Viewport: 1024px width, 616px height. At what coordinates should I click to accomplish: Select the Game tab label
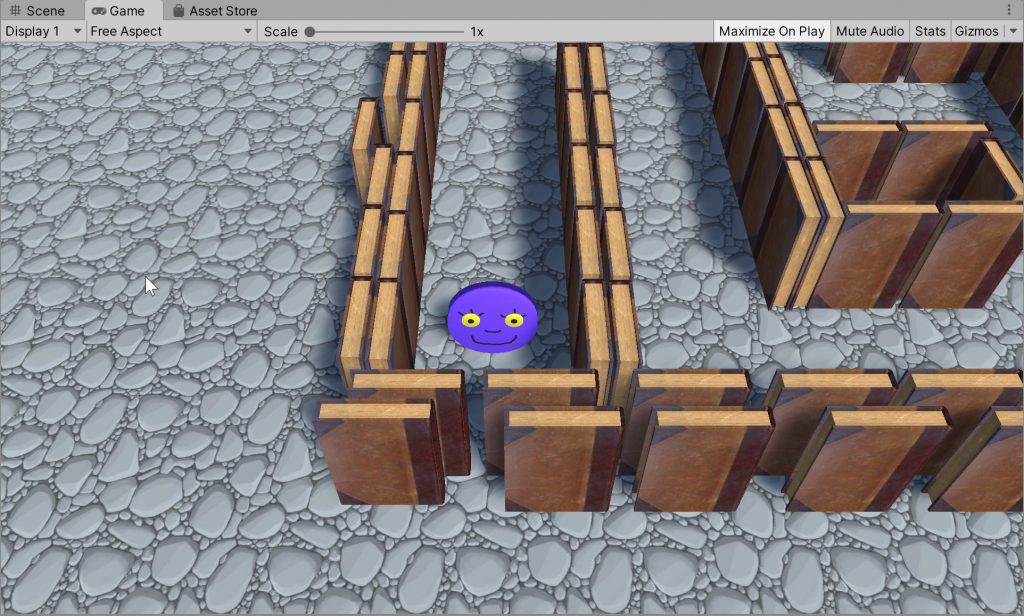tap(127, 11)
